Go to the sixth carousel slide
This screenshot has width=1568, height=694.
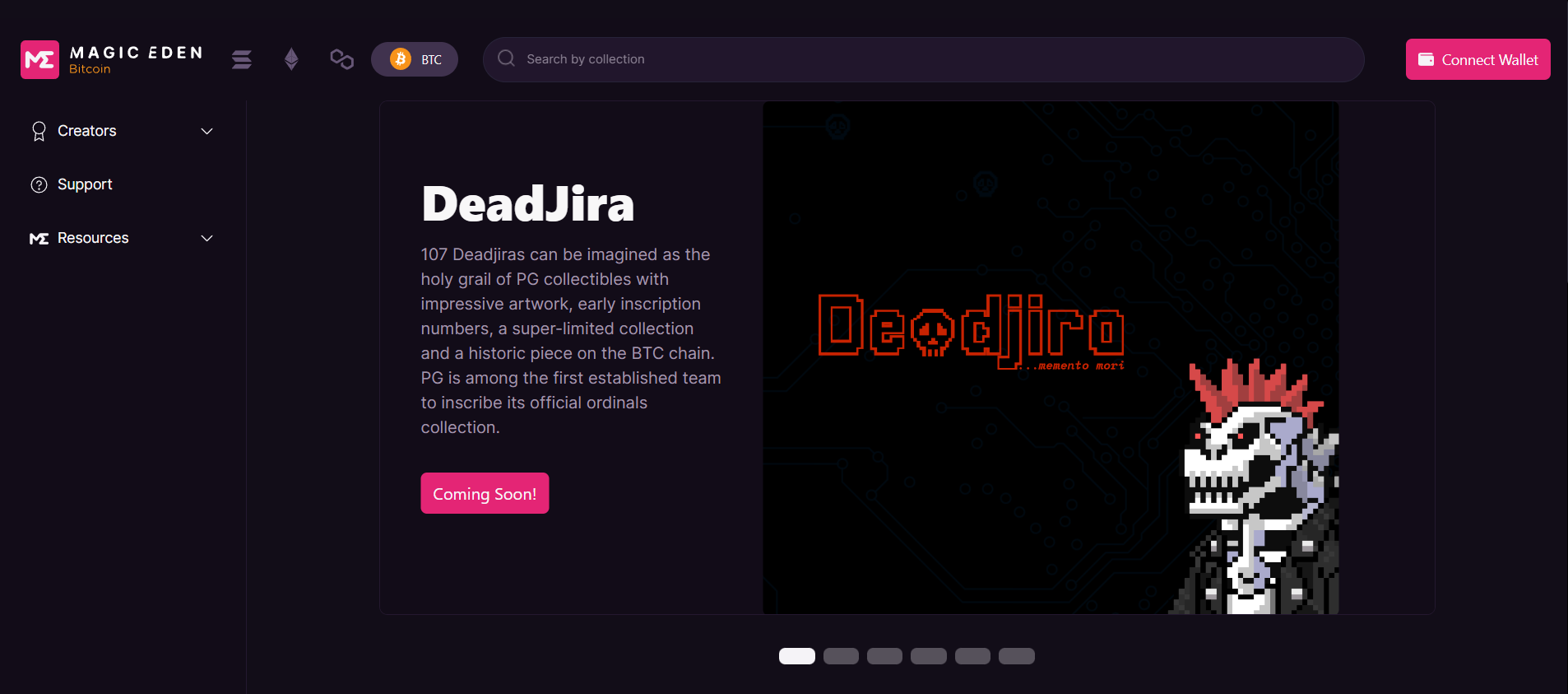(x=1017, y=656)
